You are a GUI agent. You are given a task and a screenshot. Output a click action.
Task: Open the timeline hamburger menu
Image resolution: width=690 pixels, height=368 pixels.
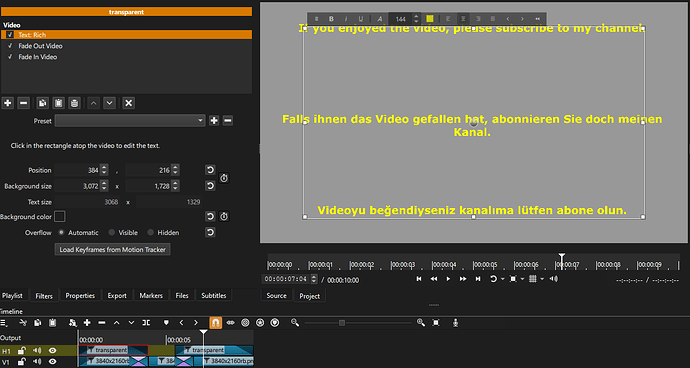click(x=4, y=323)
